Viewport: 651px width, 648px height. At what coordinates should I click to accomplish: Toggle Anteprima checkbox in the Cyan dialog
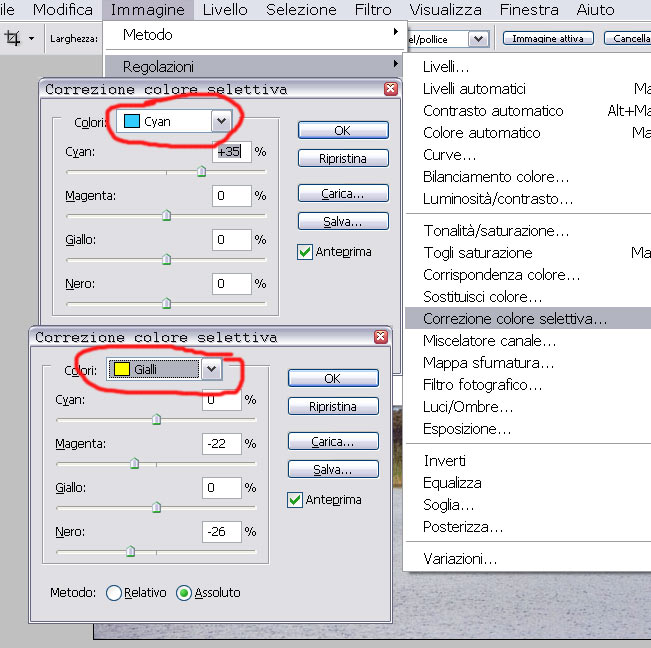[305, 252]
